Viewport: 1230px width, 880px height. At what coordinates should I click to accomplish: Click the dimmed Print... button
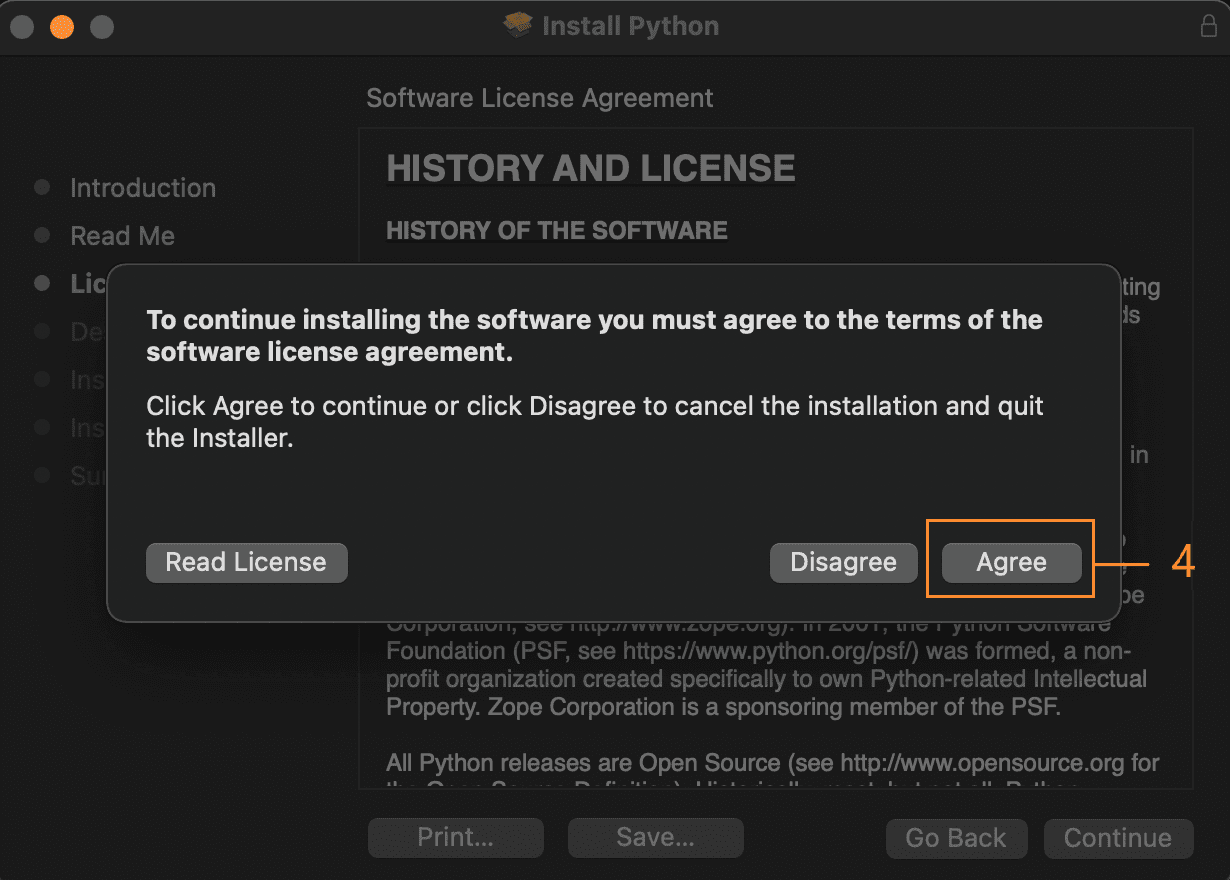455,838
